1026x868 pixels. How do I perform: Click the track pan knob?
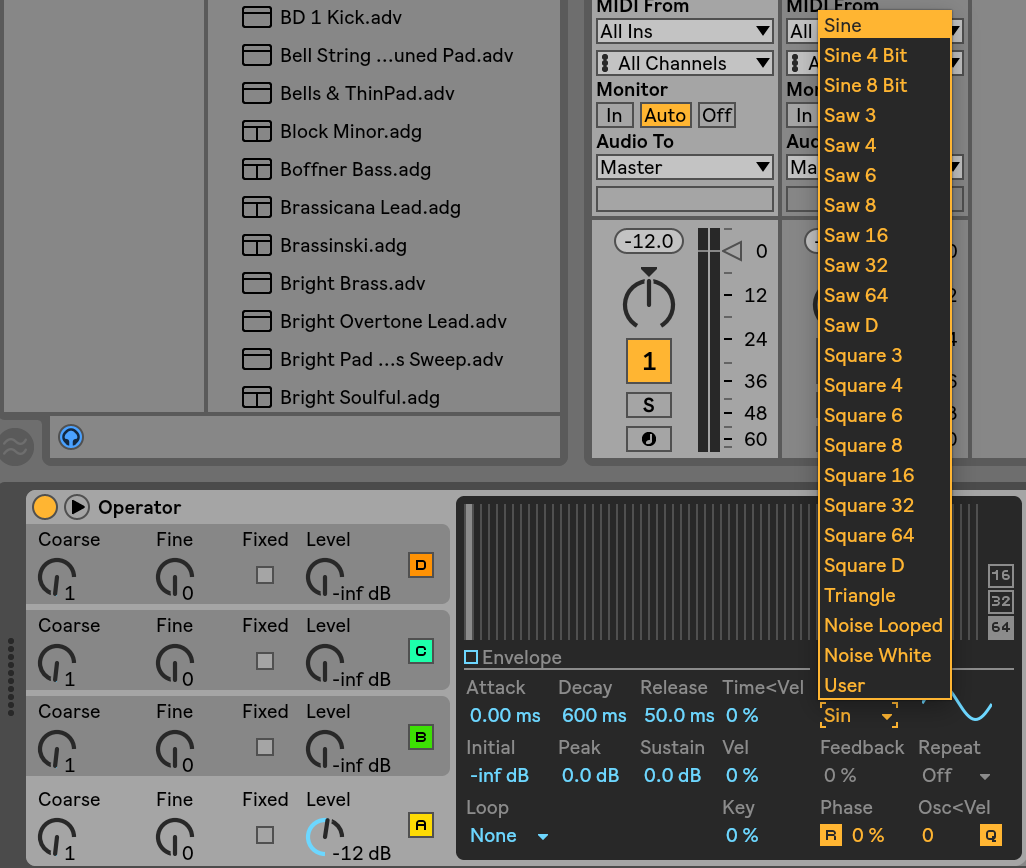click(648, 303)
